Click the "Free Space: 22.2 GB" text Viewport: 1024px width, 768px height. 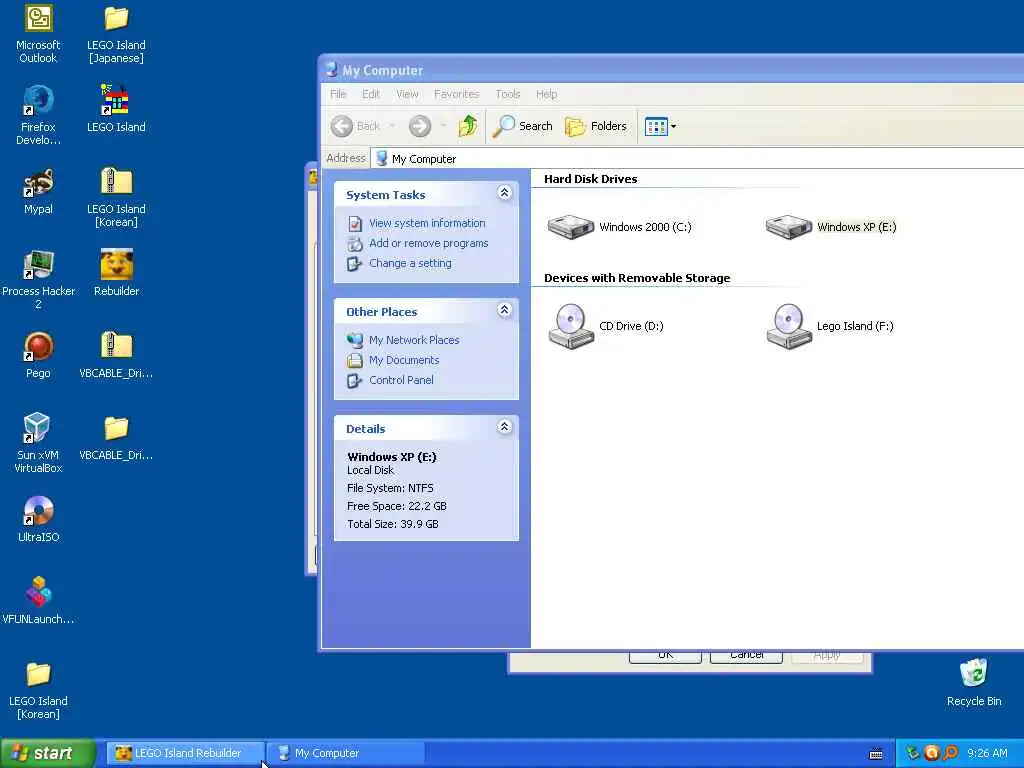coord(396,506)
